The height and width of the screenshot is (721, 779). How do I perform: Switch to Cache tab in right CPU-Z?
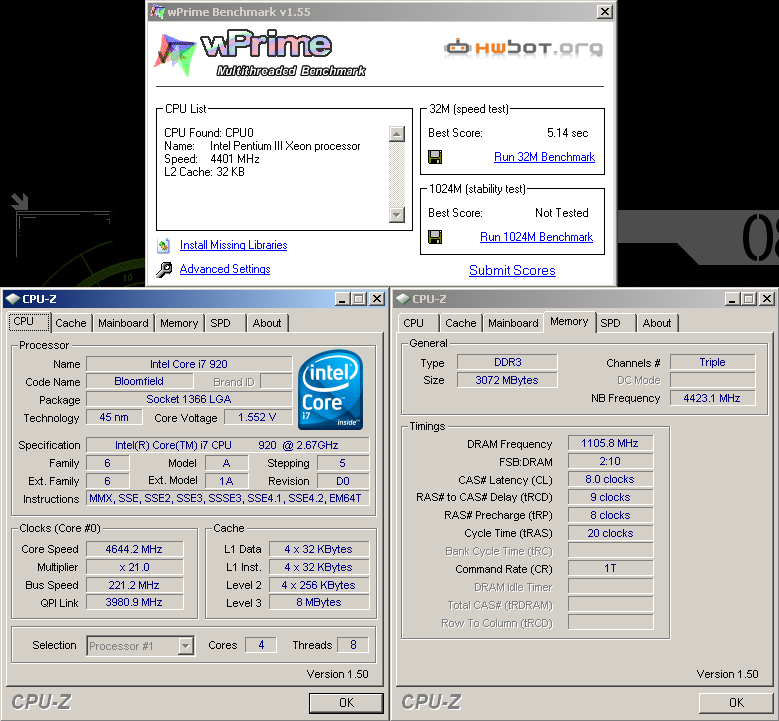tap(461, 323)
